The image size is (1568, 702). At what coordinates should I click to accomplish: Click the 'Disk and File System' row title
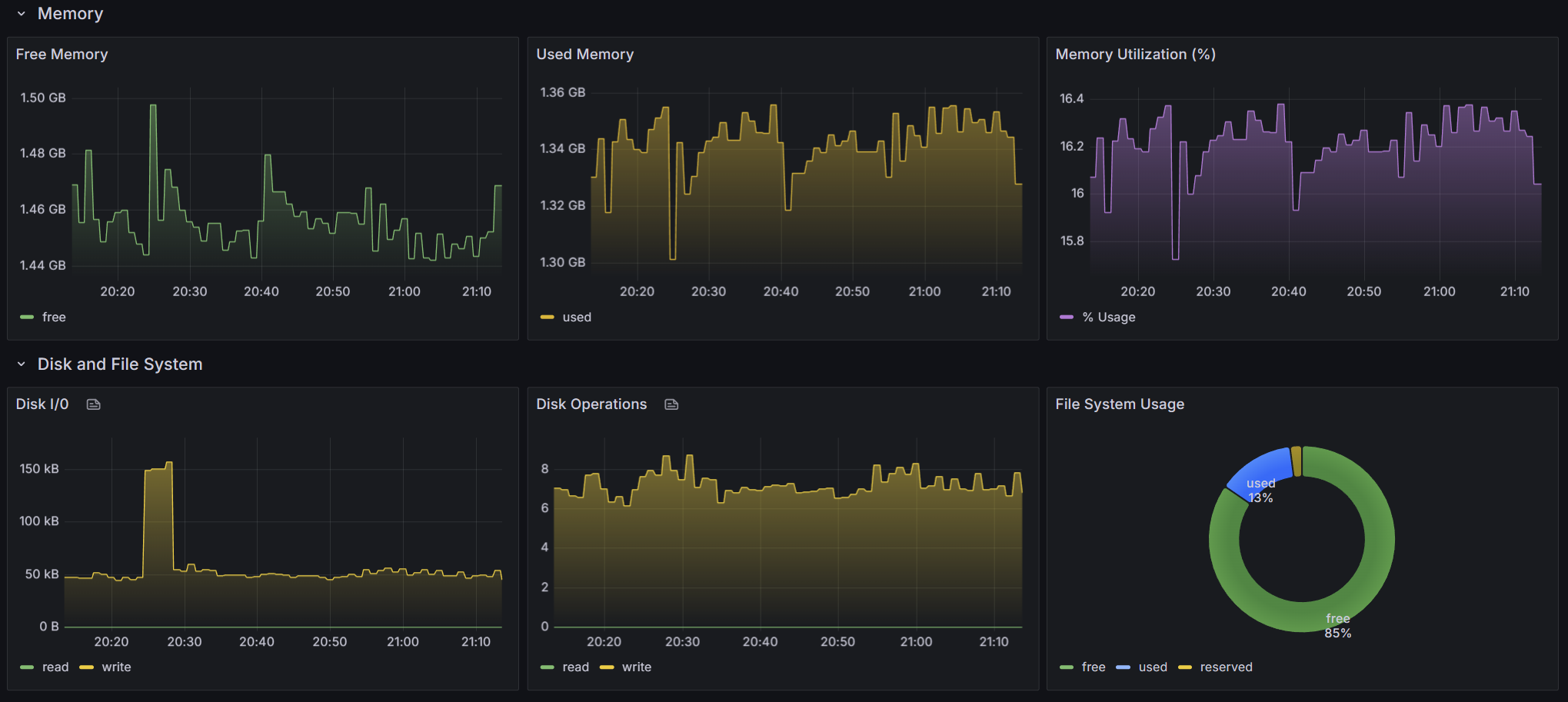click(x=120, y=364)
